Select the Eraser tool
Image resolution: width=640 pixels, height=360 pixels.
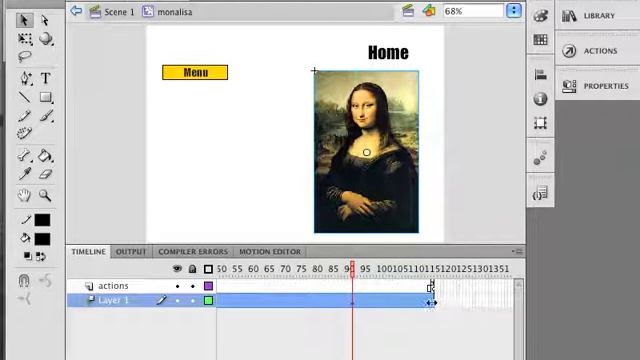tap(45, 174)
